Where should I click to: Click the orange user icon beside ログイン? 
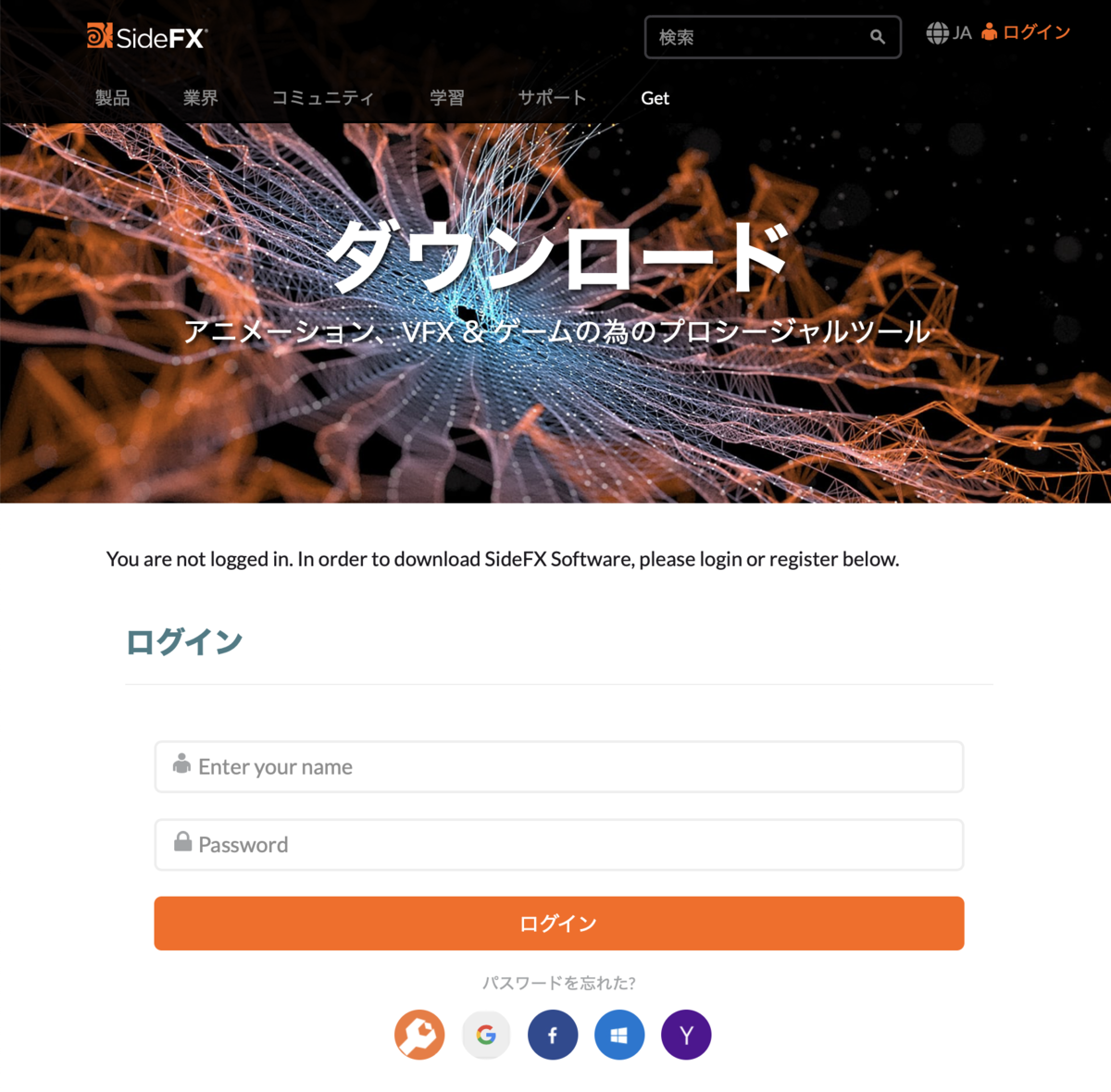tap(990, 32)
